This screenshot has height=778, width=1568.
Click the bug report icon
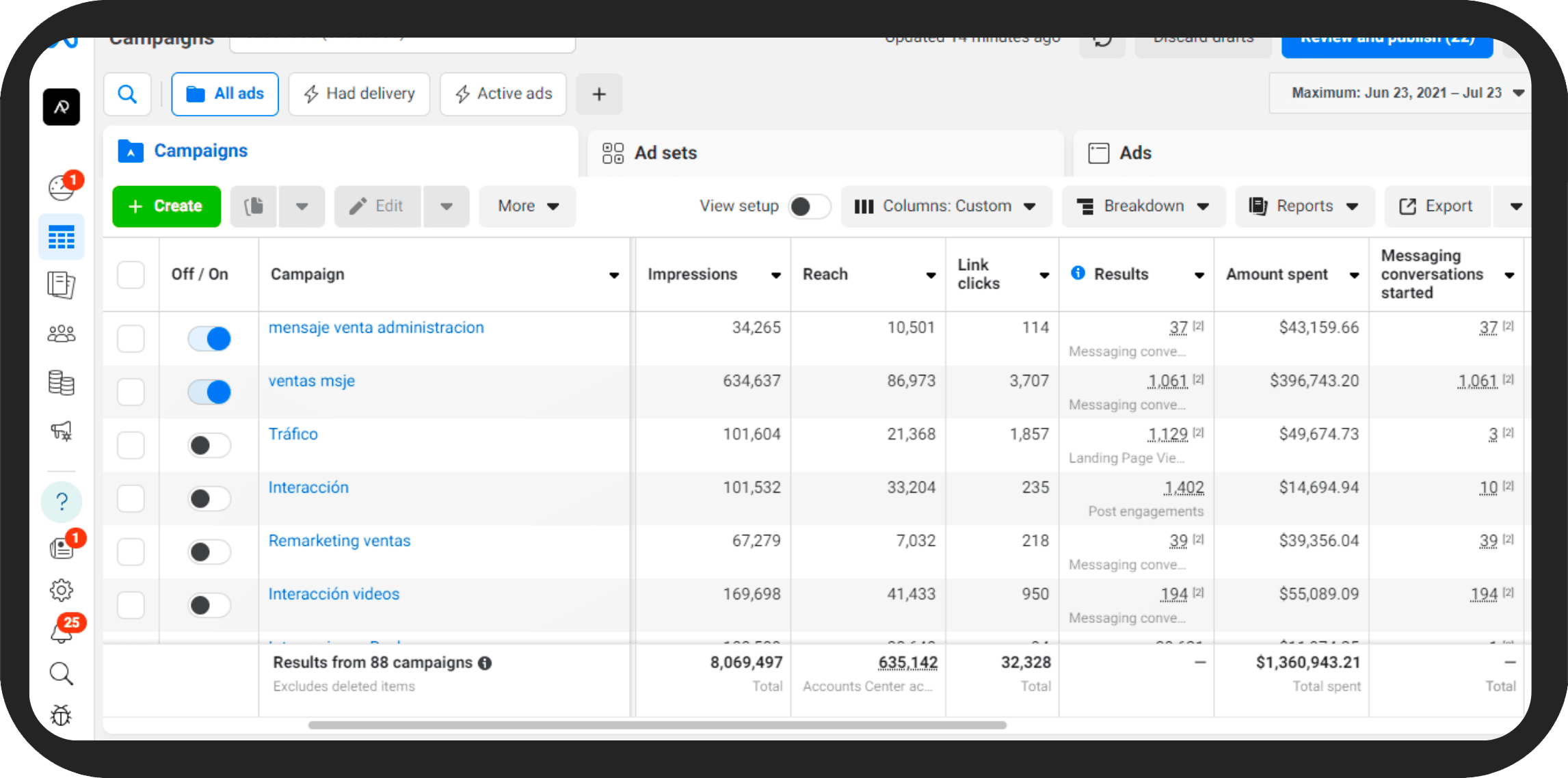click(62, 715)
